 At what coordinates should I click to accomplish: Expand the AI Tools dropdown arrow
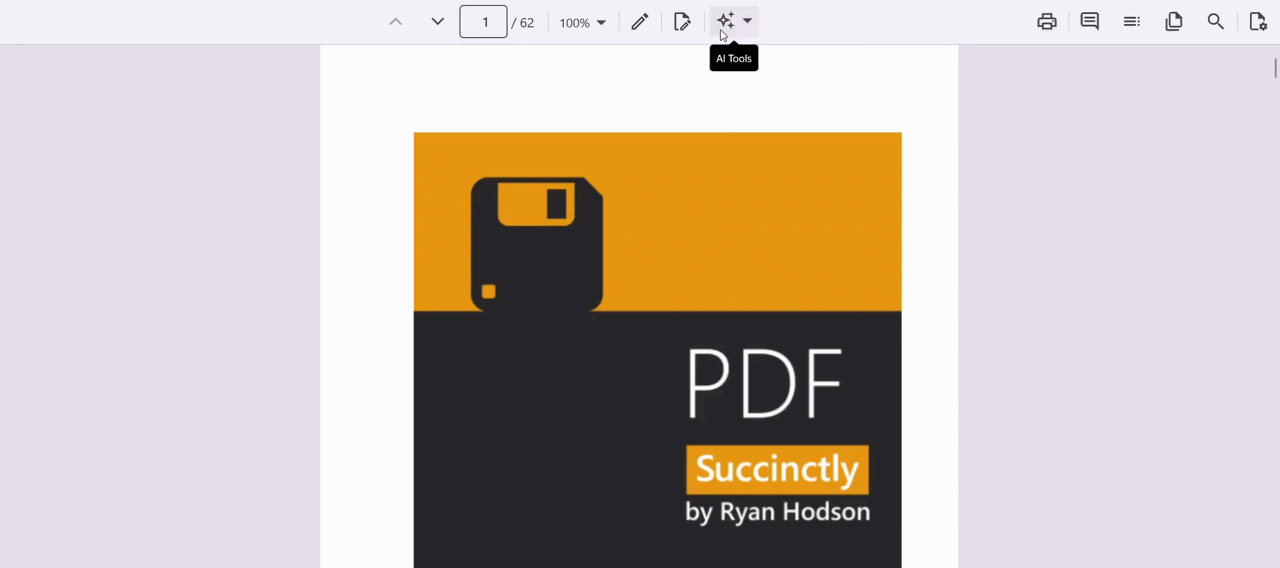coord(747,21)
